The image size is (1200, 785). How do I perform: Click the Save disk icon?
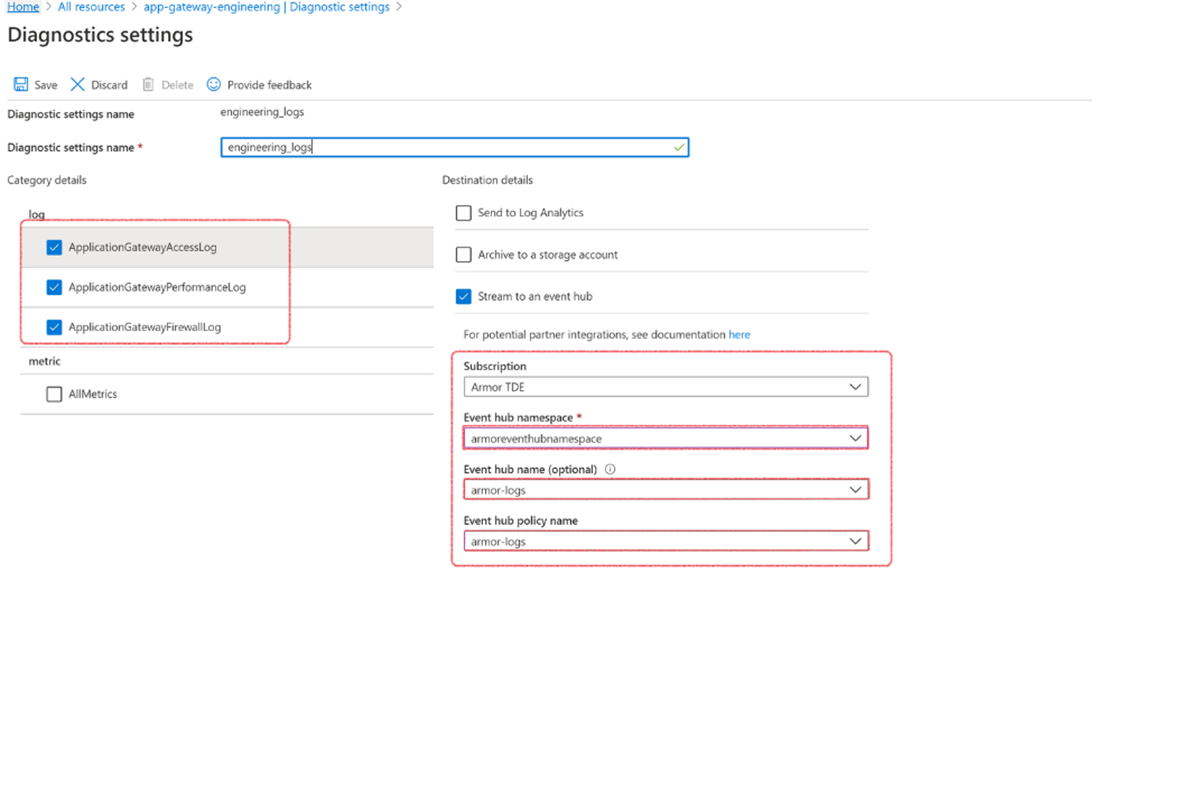pyautogui.click(x=21, y=85)
